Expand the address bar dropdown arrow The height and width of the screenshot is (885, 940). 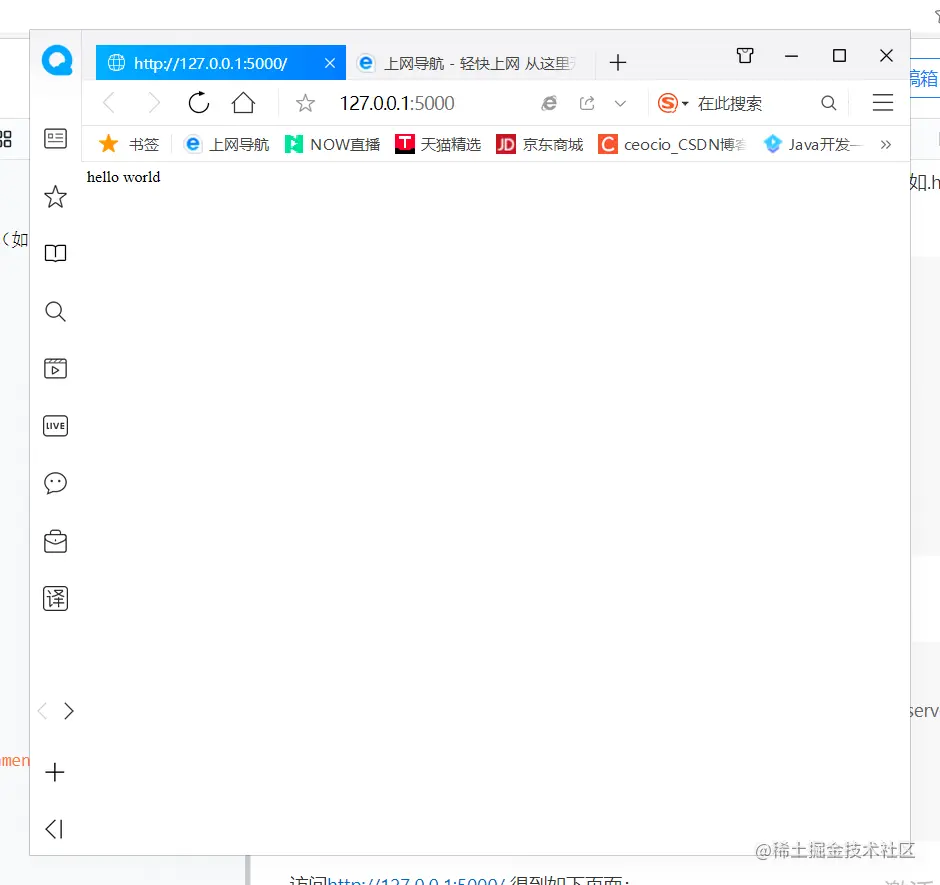click(620, 104)
